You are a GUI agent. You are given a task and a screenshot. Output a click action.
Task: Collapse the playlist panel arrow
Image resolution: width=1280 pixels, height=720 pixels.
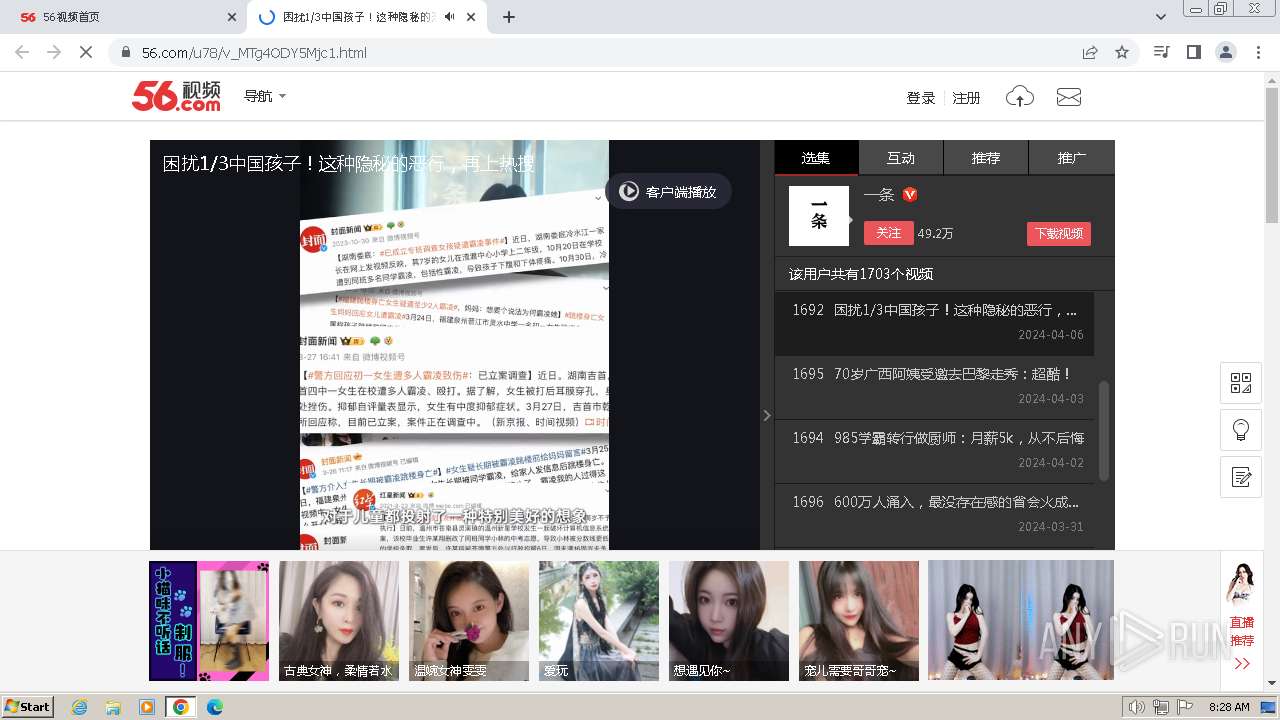pyautogui.click(x=767, y=415)
